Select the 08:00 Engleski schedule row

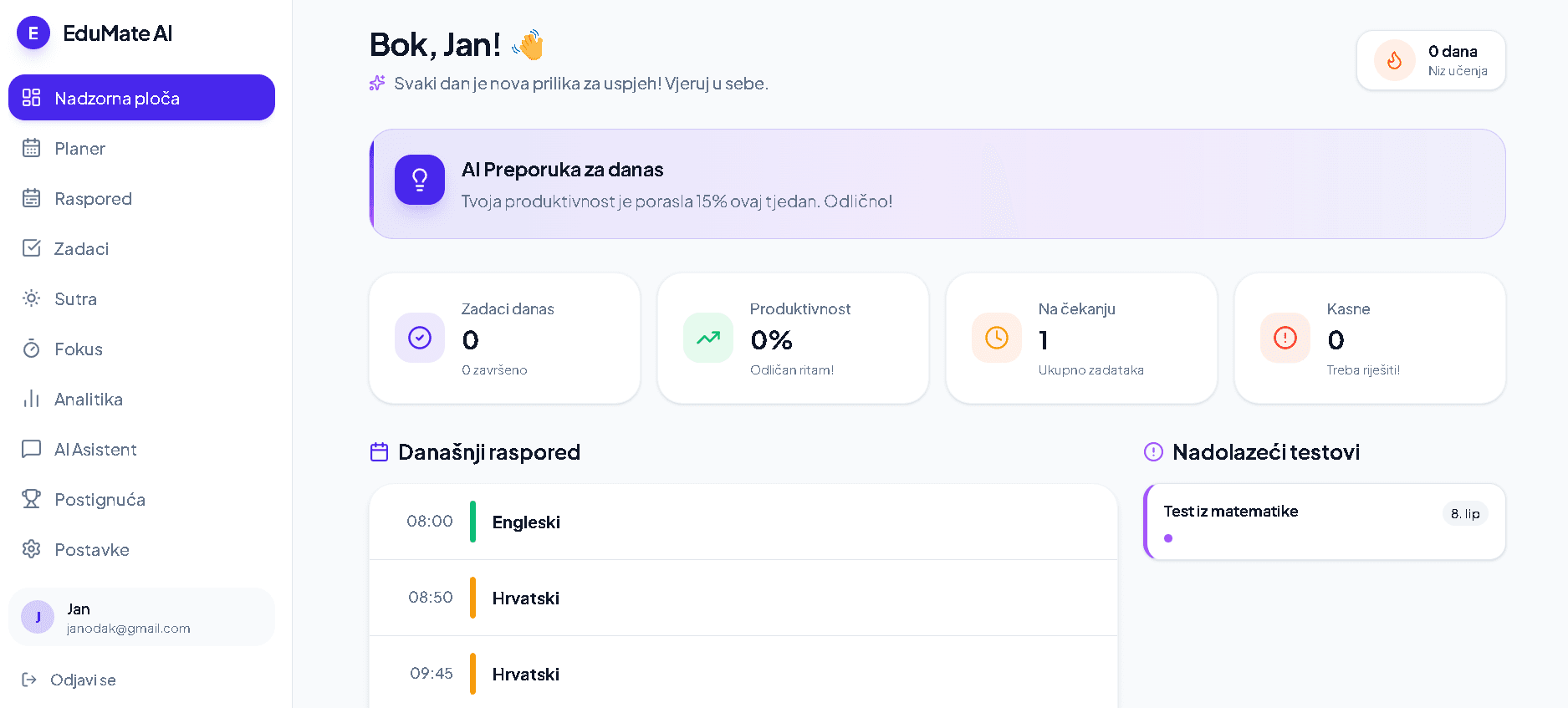(743, 522)
